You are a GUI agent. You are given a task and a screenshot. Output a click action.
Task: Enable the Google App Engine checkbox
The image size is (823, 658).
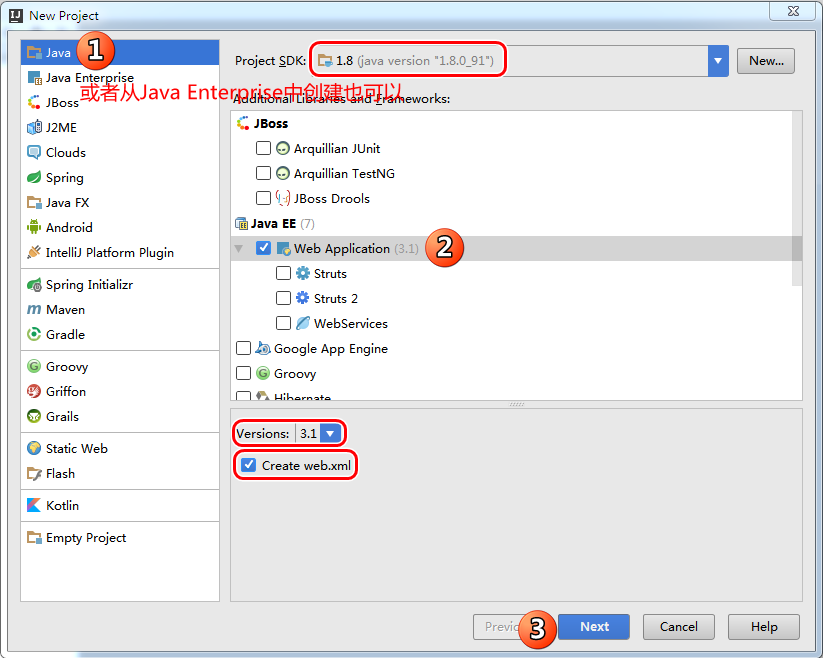pos(244,348)
